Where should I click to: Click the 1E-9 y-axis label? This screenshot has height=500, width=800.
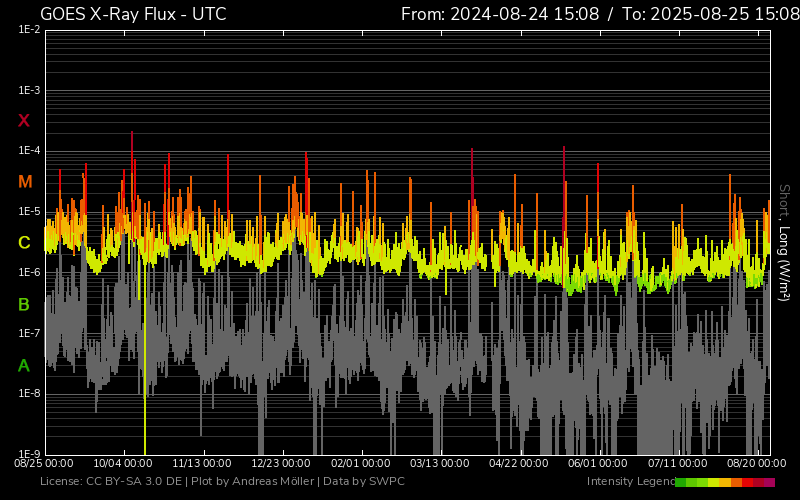point(29,454)
